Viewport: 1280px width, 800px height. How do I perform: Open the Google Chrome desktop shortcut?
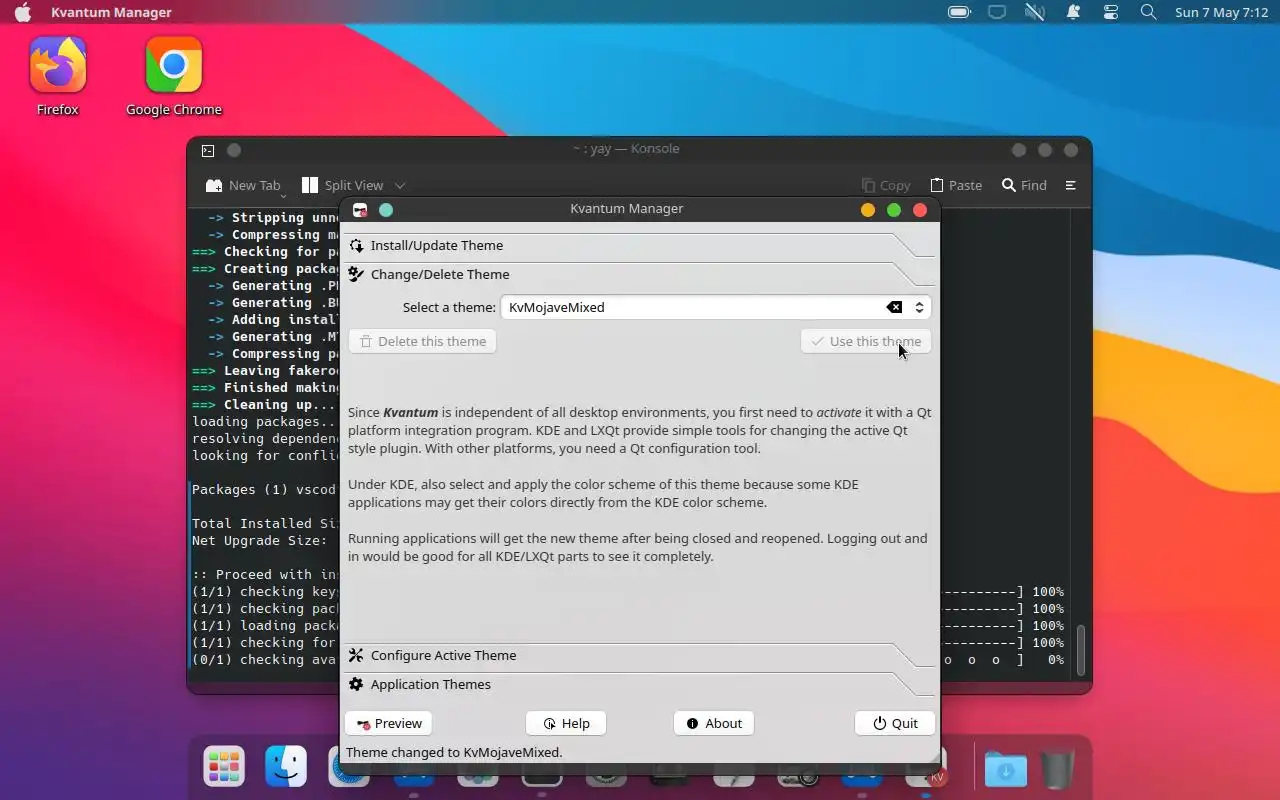click(x=174, y=76)
